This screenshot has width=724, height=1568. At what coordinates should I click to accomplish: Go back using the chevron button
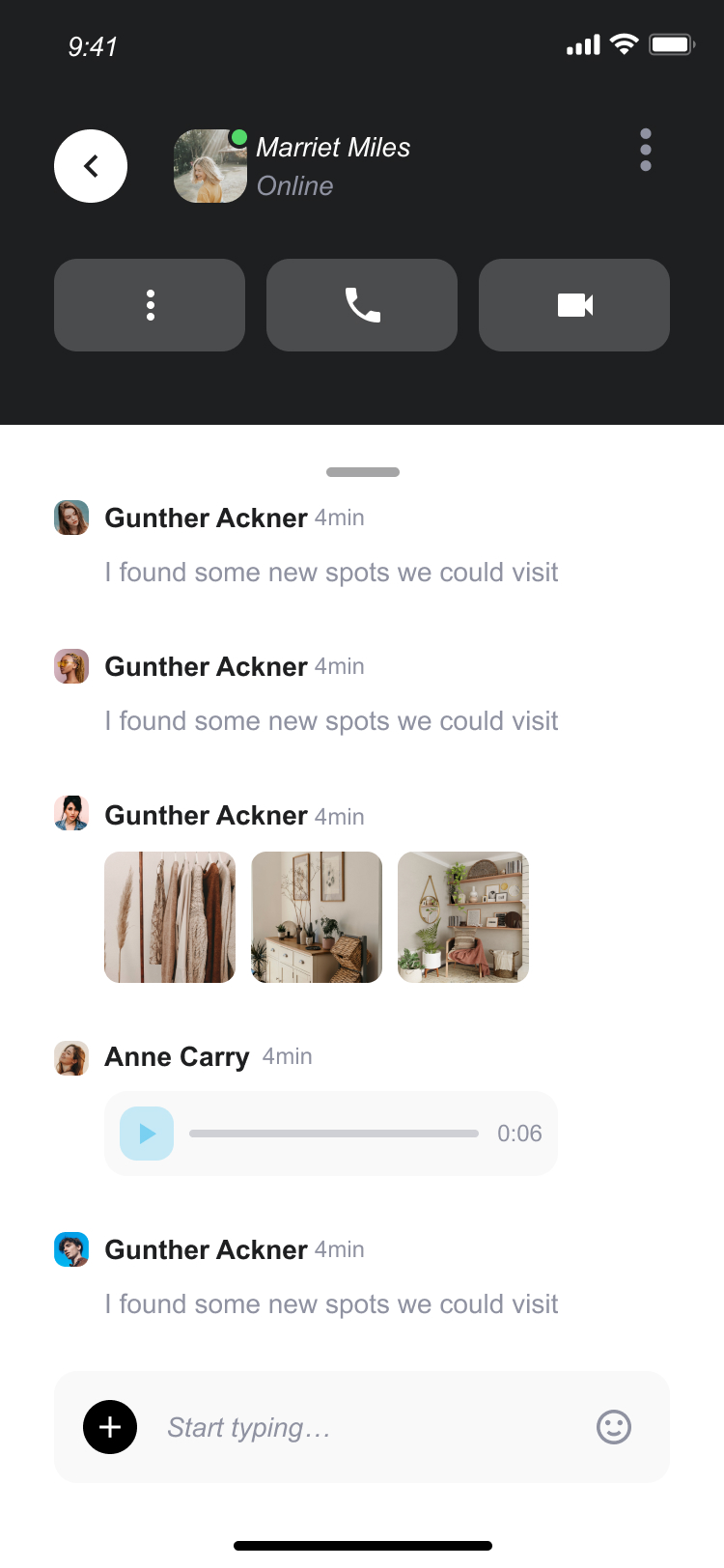click(x=91, y=166)
